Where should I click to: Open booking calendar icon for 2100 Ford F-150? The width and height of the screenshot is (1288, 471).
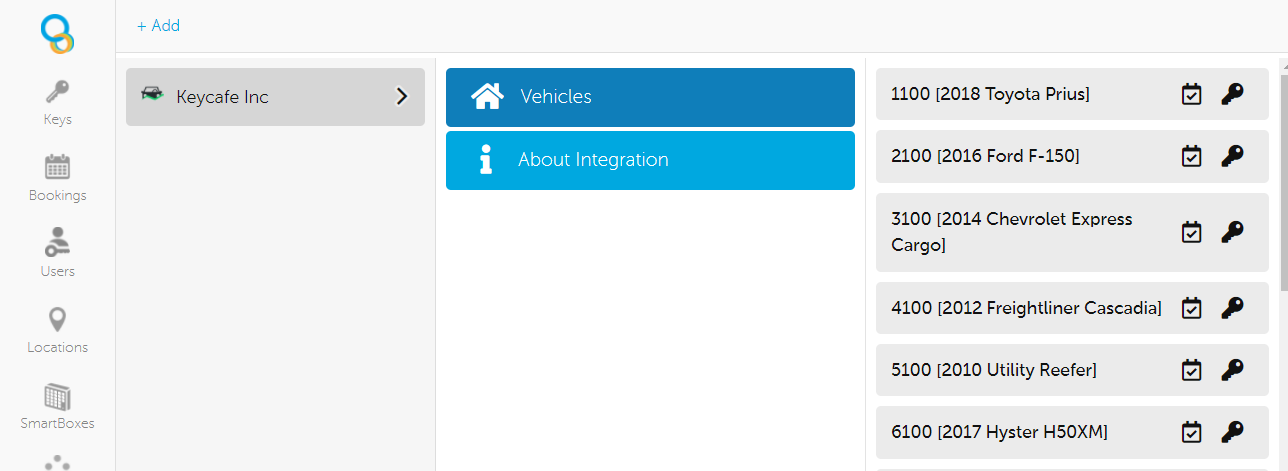(1191, 156)
